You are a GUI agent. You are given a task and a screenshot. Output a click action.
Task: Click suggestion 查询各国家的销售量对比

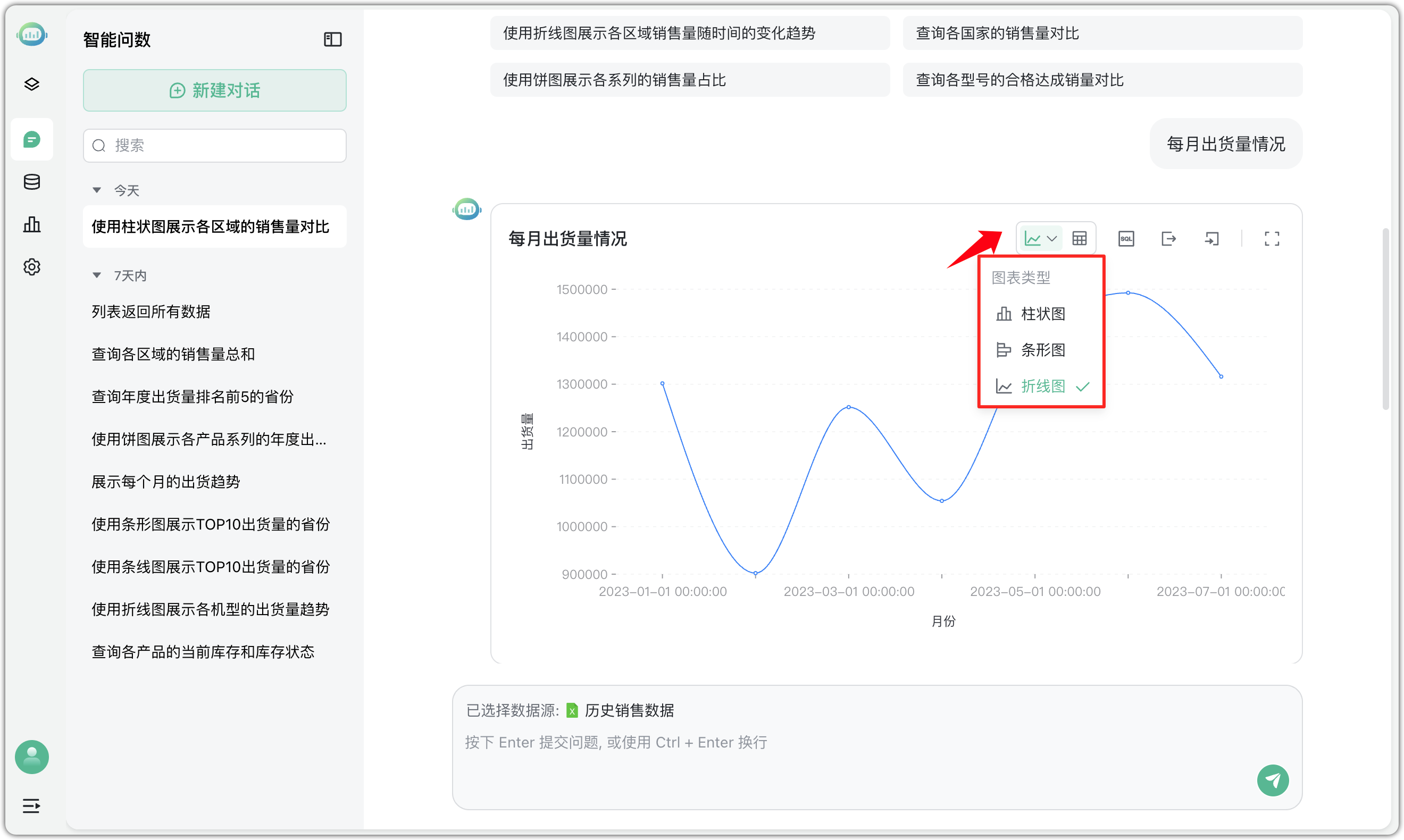coord(1101,33)
